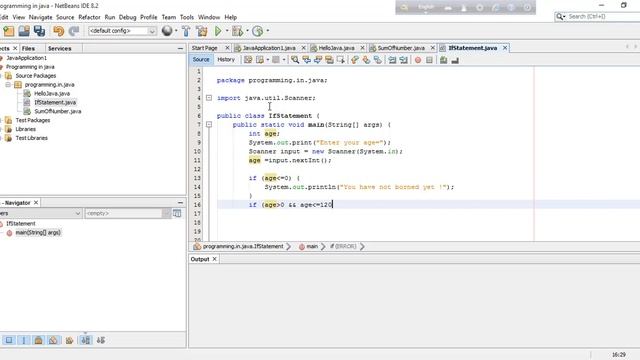The width and height of the screenshot is (640, 360).
Task: Click the Last Edit icon beside History
Action: click(x=248, y=60)
